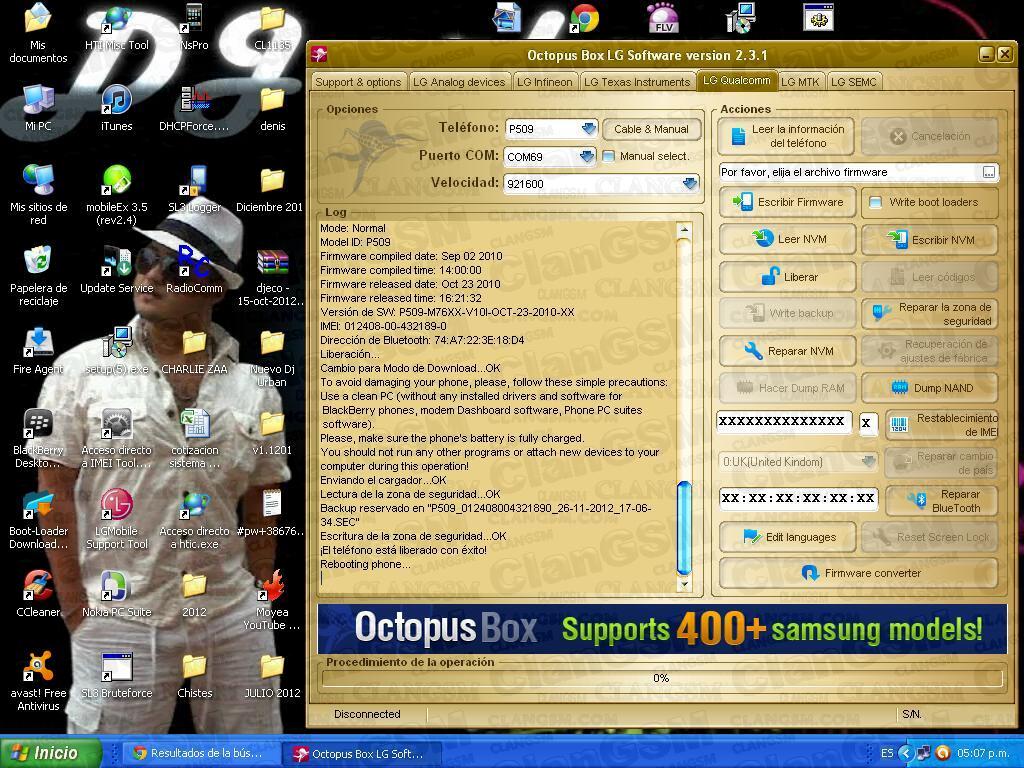Viewport: 1024px width, 768px height.
Task: Launch the HTI Misc Tool shortcut
Action: click(x=116, y=27)
